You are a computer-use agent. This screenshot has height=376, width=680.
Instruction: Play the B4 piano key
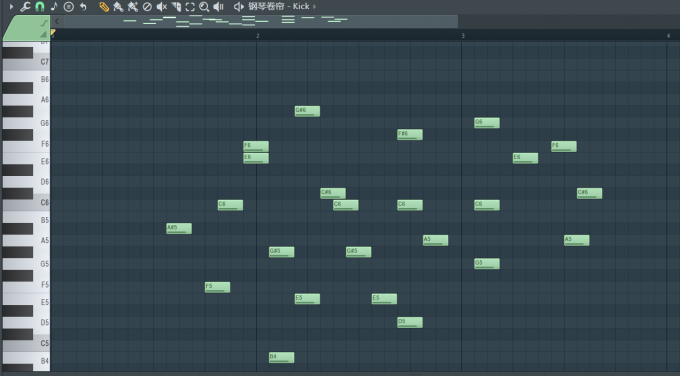(41, 360)
